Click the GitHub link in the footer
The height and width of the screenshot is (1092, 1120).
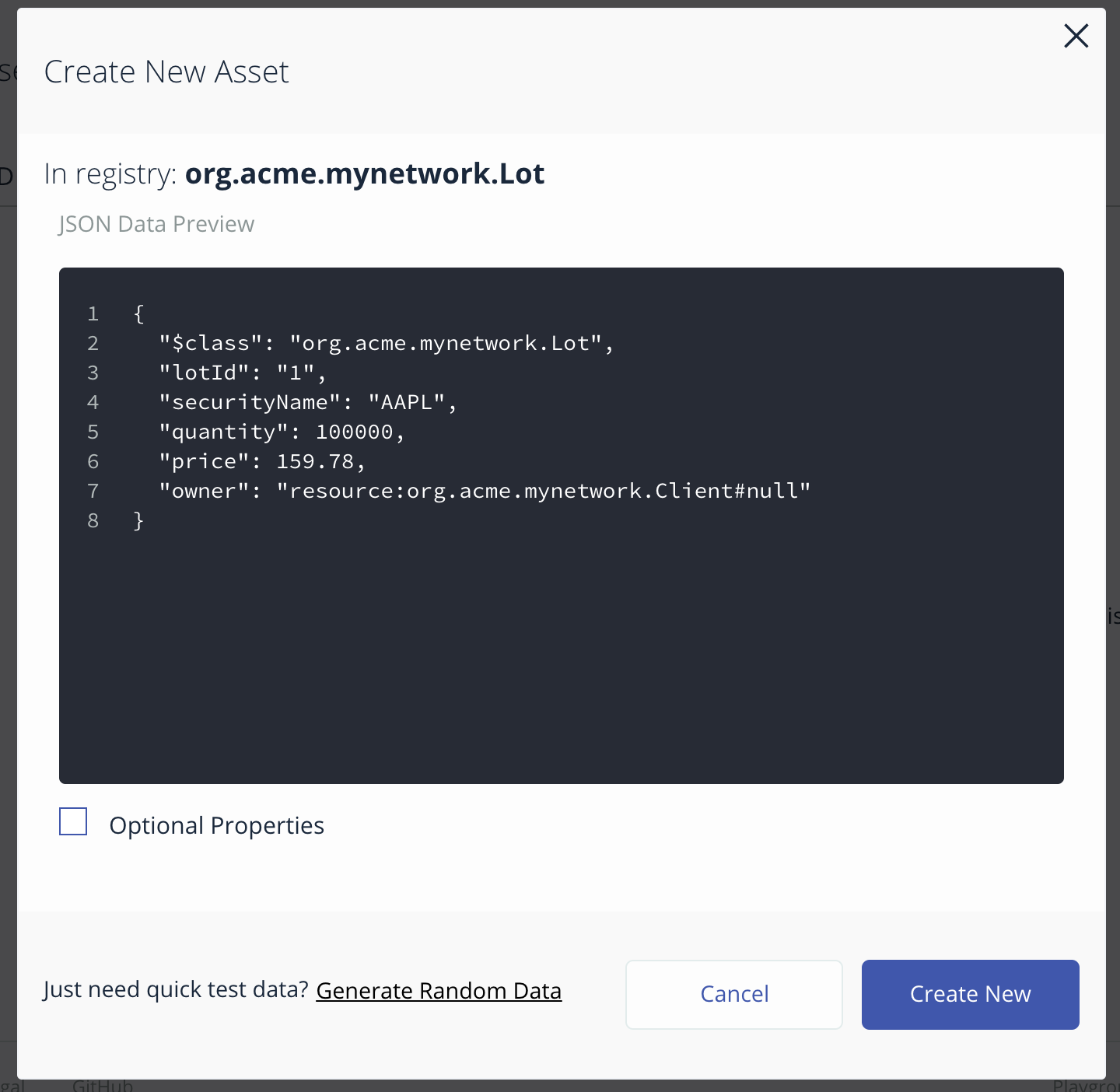coord(103,1085)
